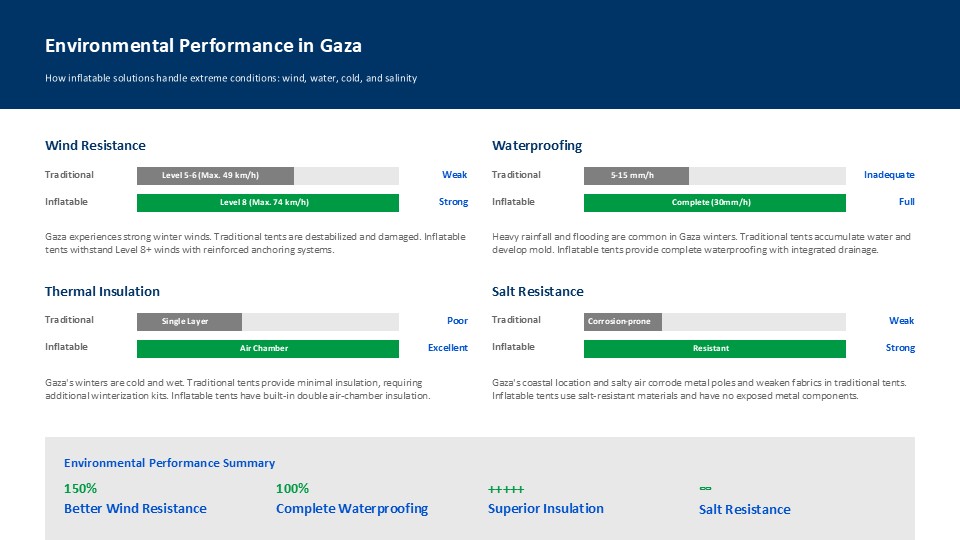The width and height of the screenshot is (960, 540).
Task: Click the green Level 8 wind bar
Action: pos(267,203)
